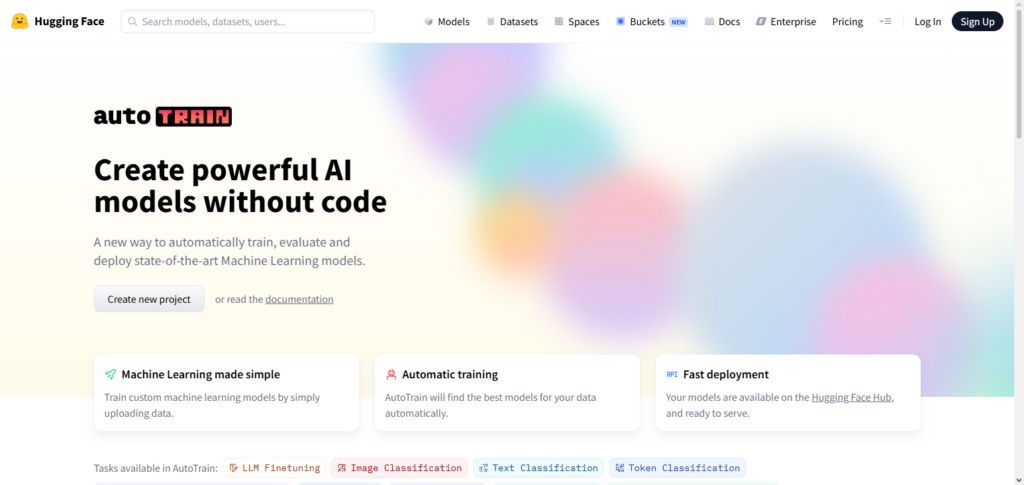Open the Datasets page
This screenshot has height=485, width=1024.
(512, 22)
